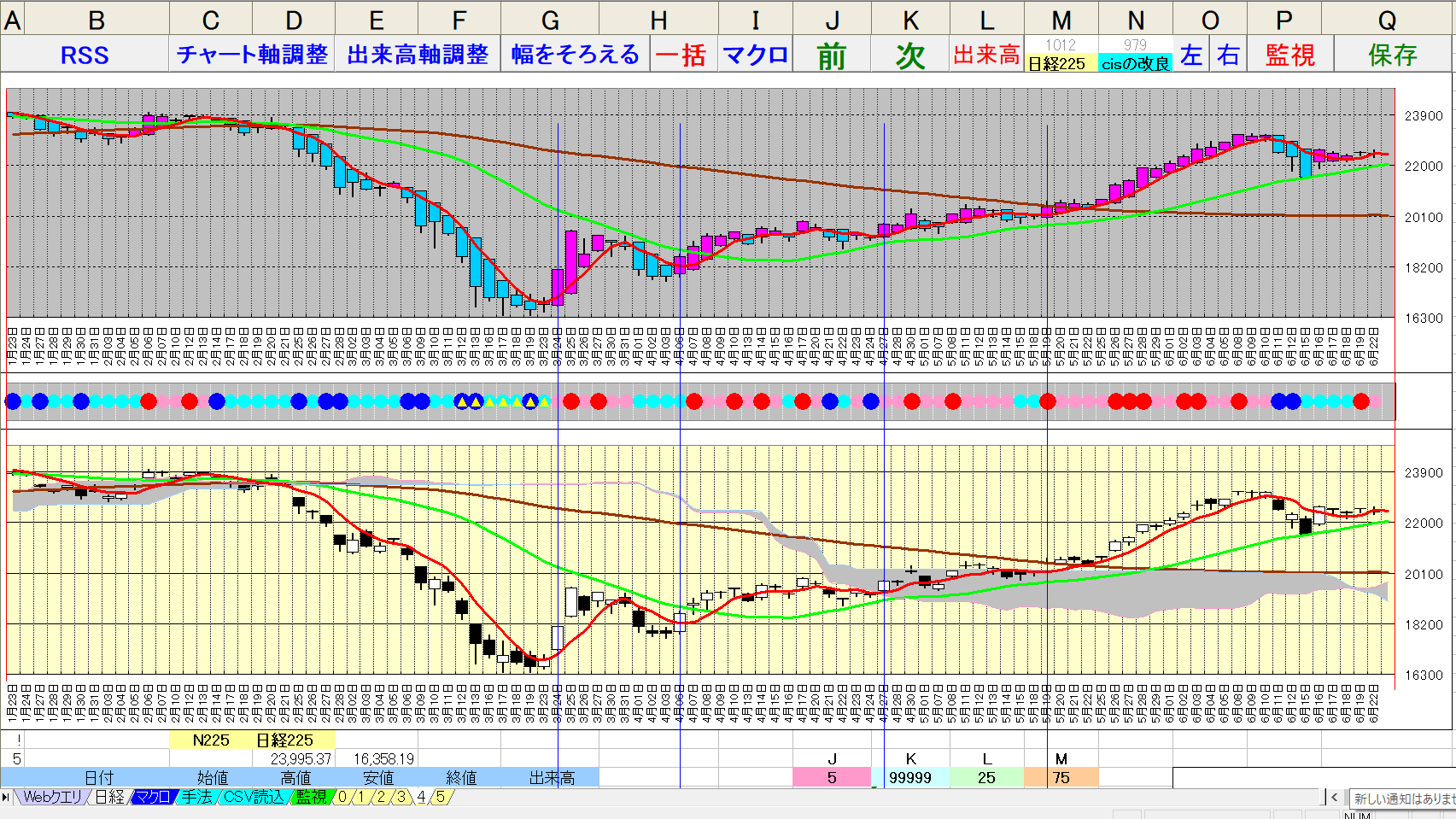Save with the green 保存 button

1393,54
